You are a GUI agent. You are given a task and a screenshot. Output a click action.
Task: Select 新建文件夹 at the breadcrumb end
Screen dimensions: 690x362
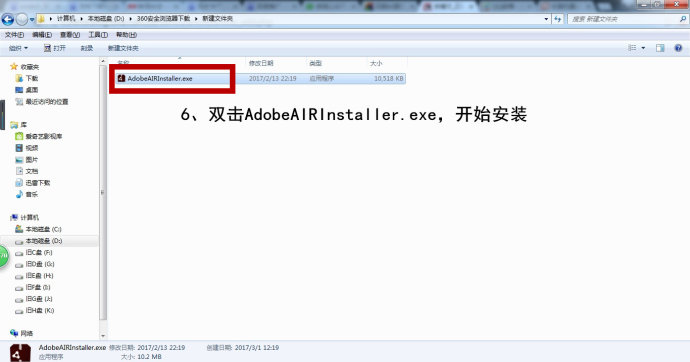pyautogui.click(x=217, y=18)
